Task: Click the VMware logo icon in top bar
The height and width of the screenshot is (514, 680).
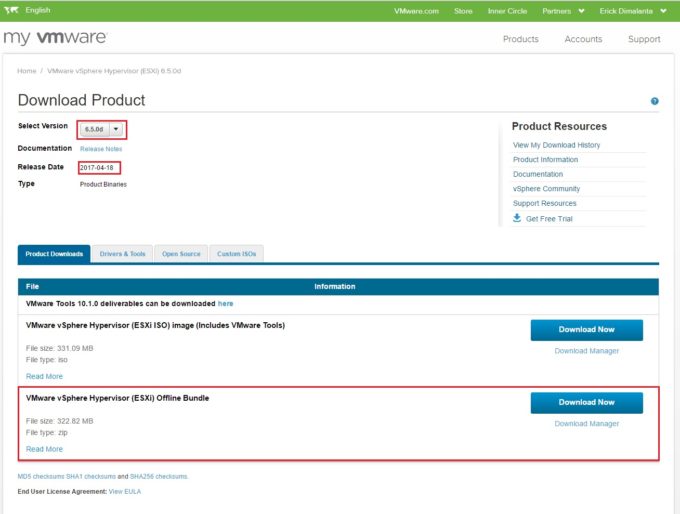Action: 12,10
